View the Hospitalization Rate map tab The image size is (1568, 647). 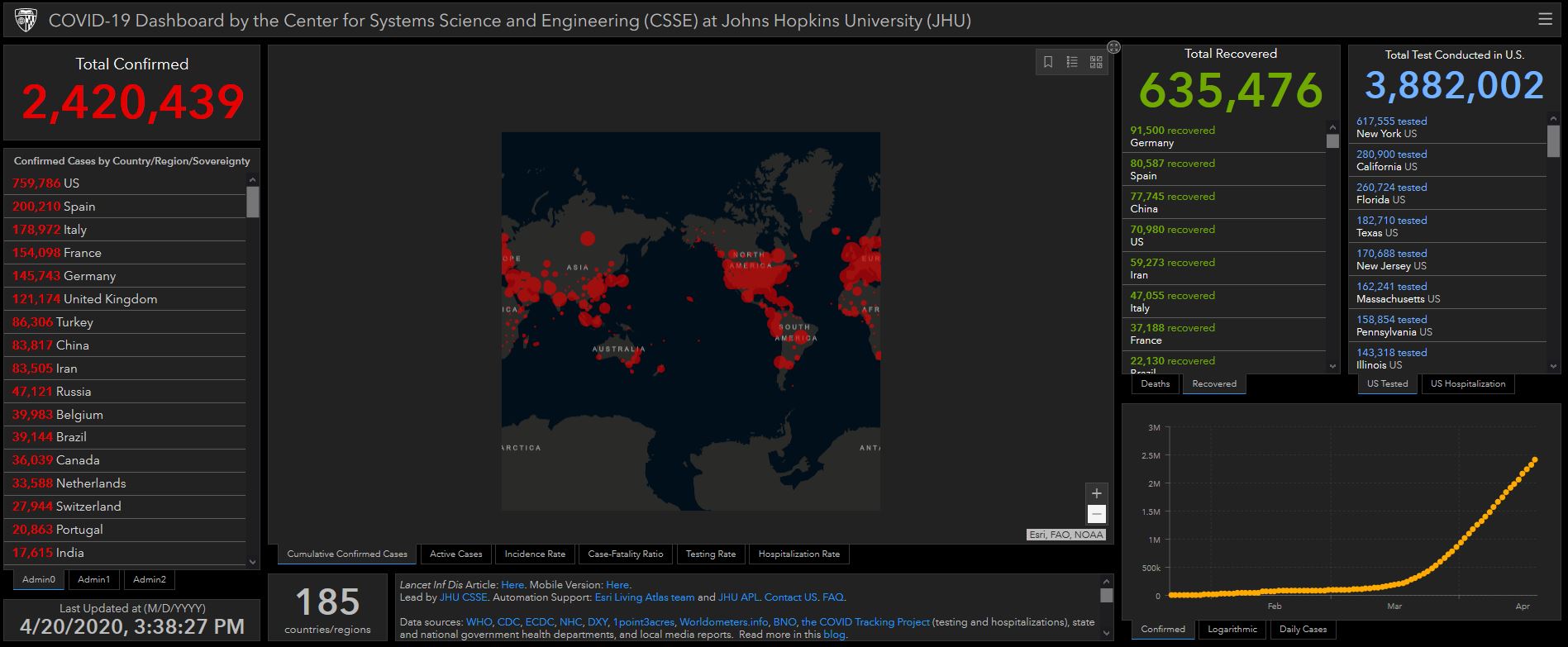[799, 554]
